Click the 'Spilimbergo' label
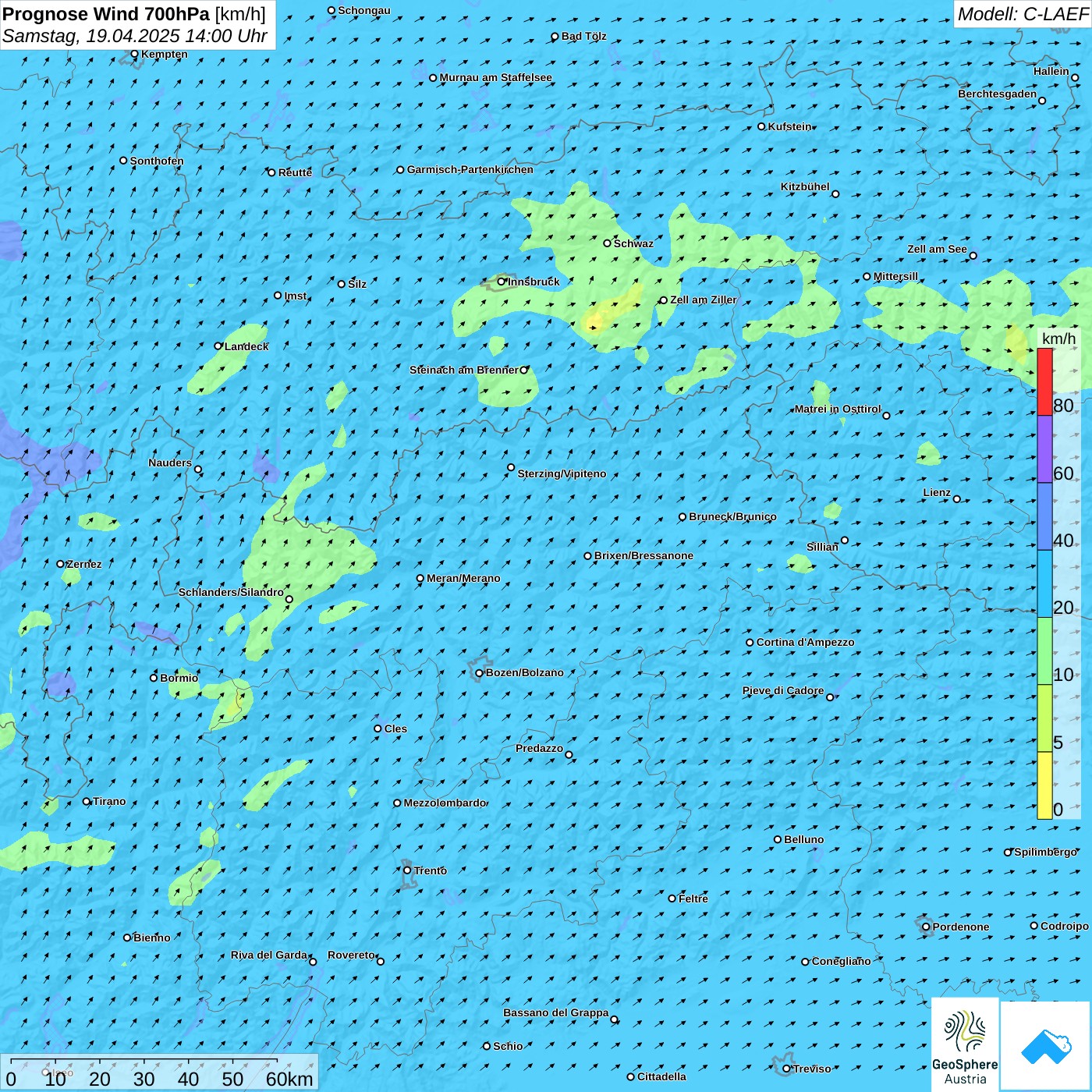 [x=1045, y=852]
